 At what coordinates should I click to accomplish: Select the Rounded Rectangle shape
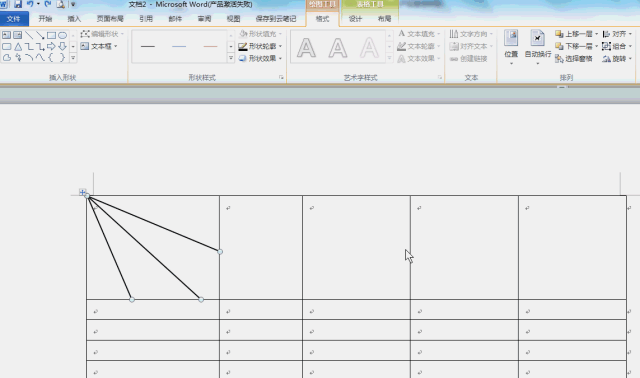click(7, 47)
